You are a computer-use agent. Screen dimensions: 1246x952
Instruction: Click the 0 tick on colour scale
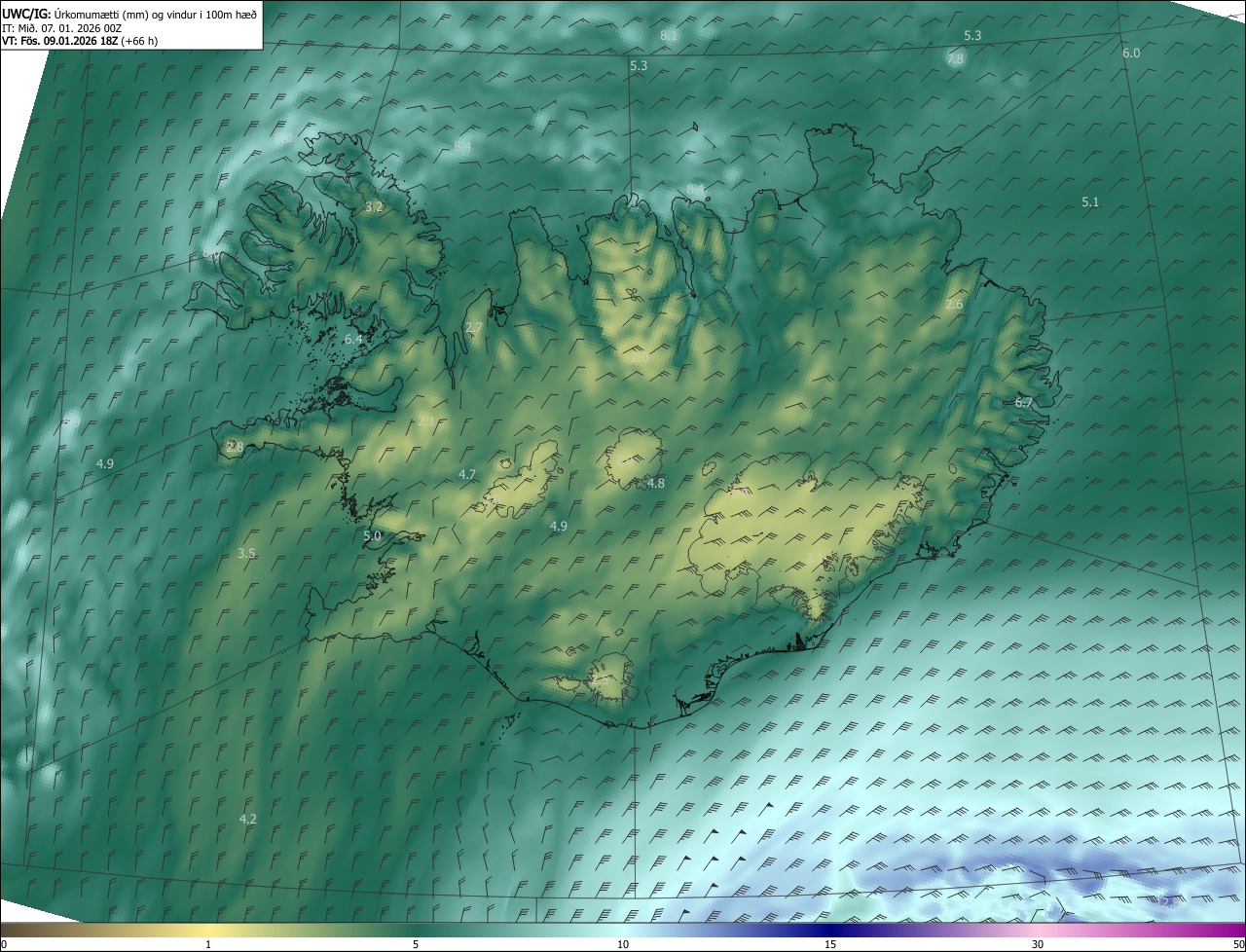[3, 944]
